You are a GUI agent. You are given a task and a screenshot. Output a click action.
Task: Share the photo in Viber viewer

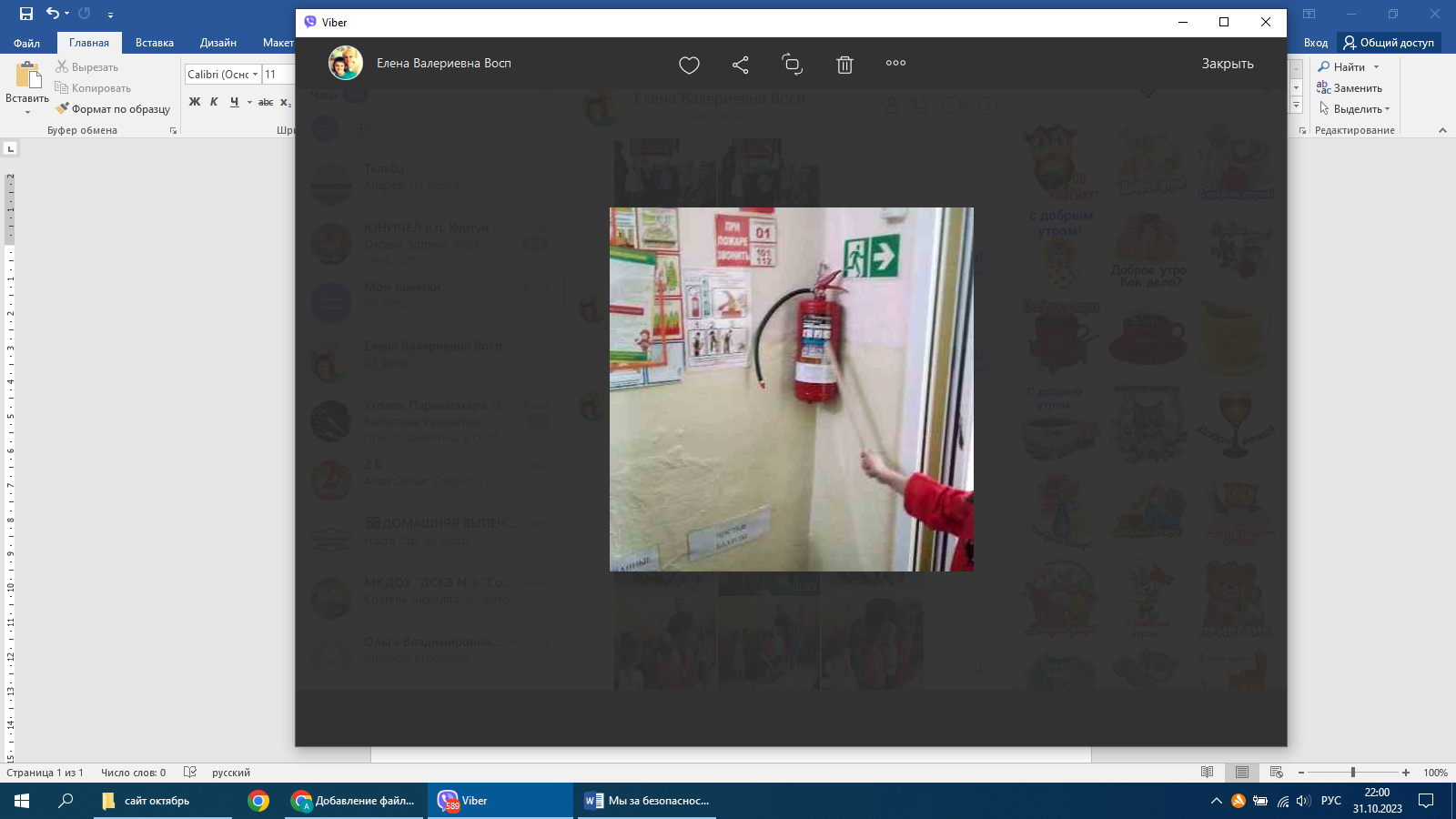point(741,65)
